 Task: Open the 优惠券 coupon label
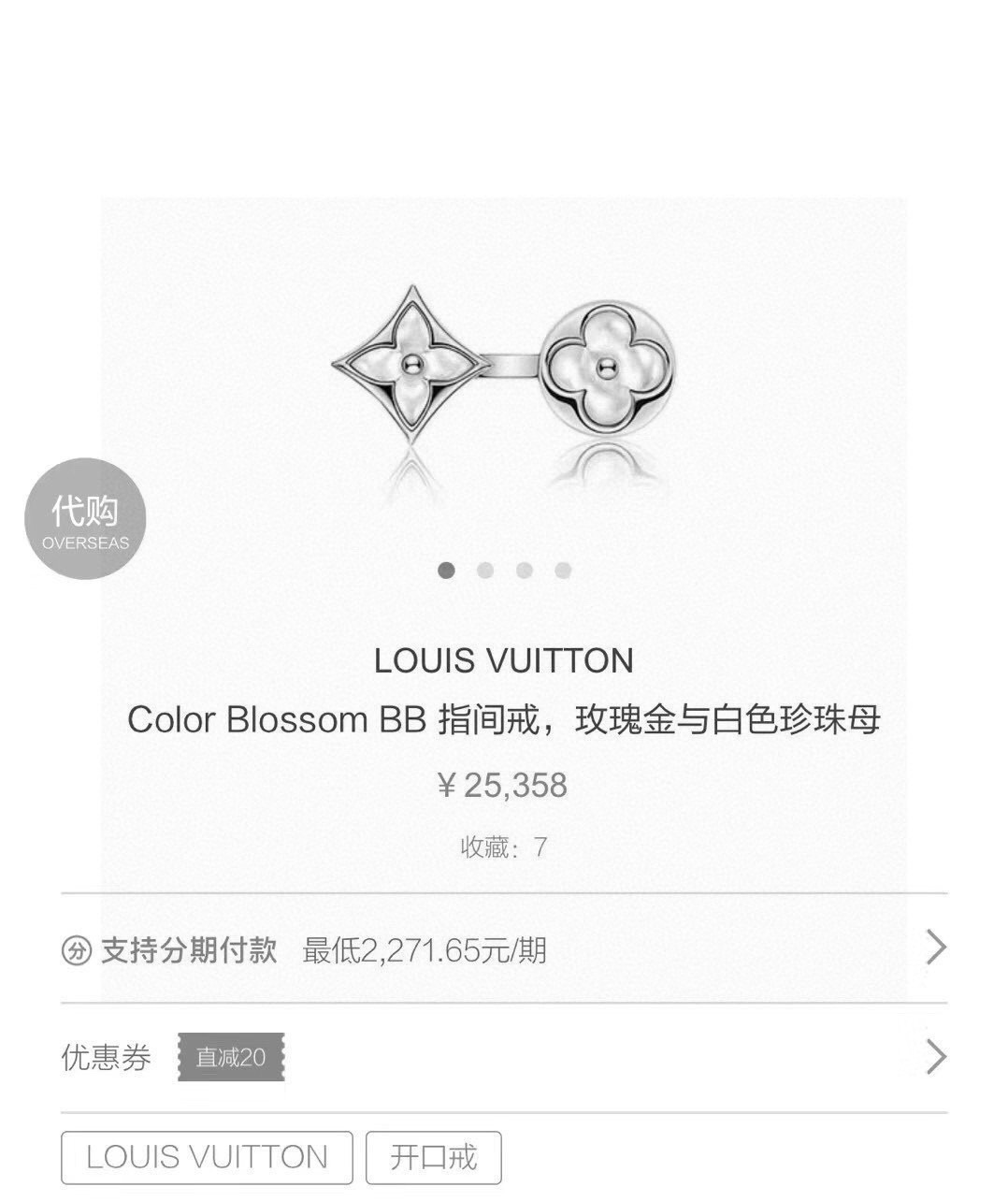pyautogui.click(x=106, y=1058)
